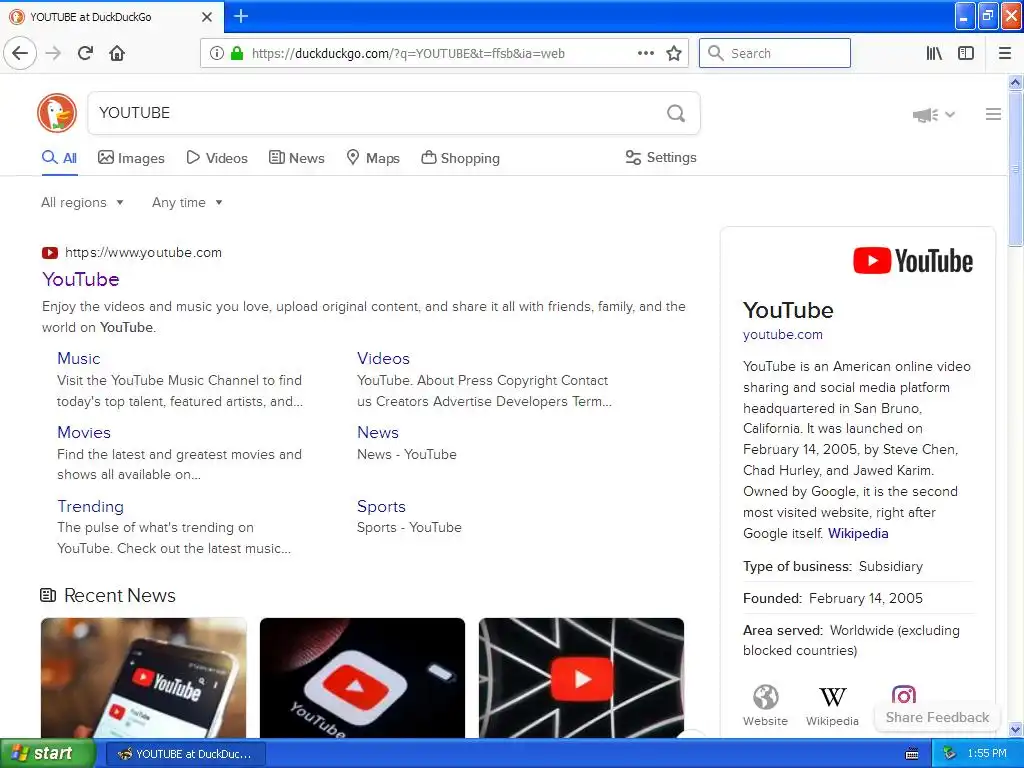
Task: Click scrollbar down arrow
Action: point(1015,729)
